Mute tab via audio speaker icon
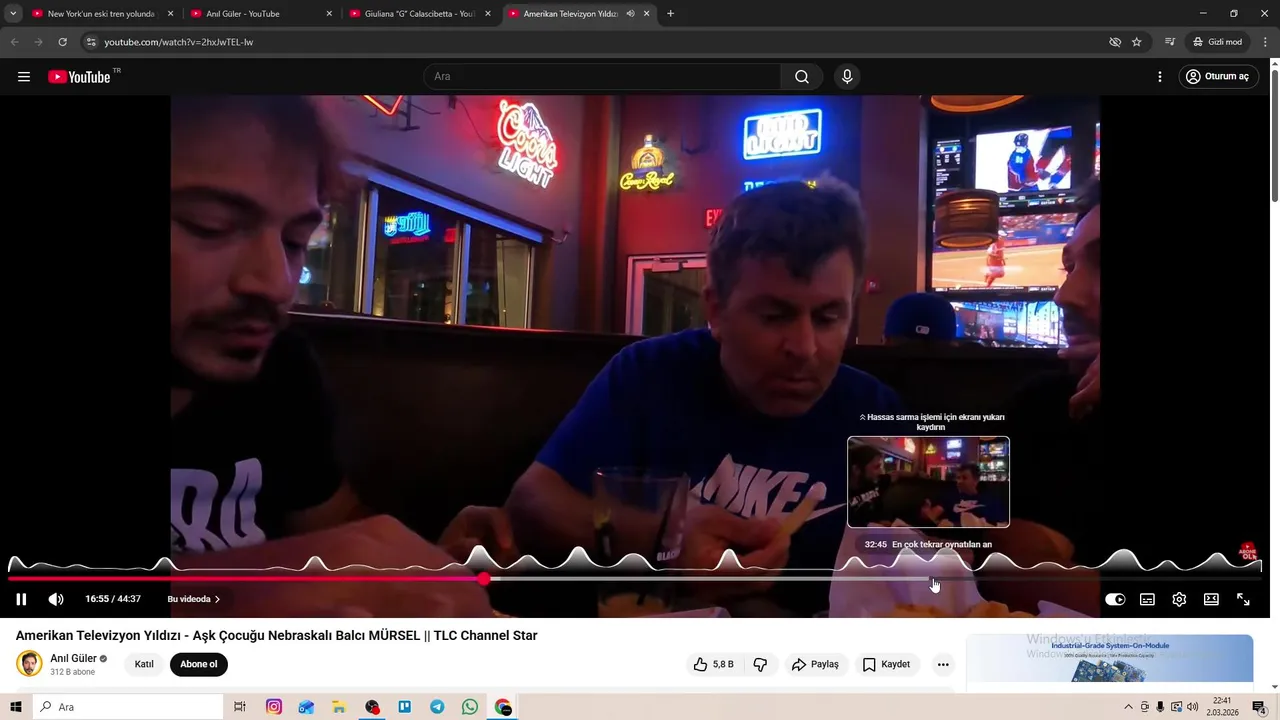 click(630, 14)
